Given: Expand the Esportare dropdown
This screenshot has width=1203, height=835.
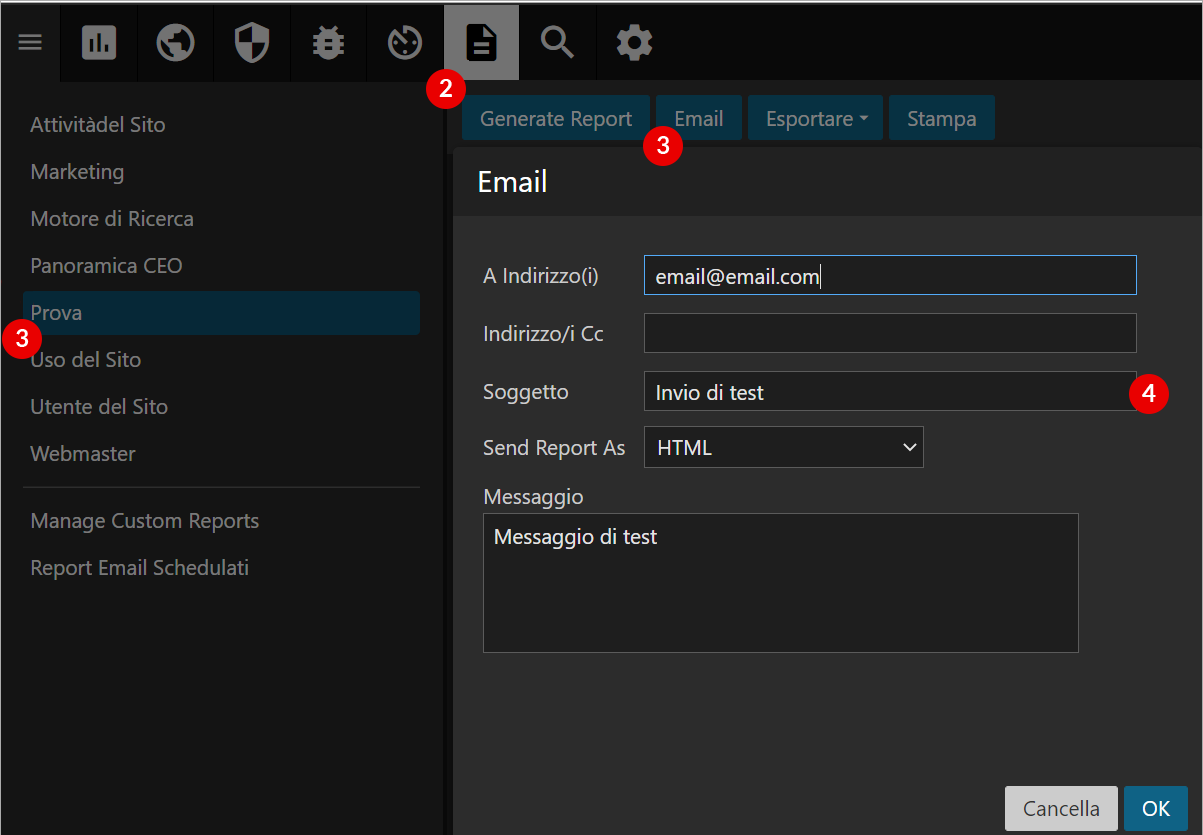Looking at the screenshot, I should (815, 118).
